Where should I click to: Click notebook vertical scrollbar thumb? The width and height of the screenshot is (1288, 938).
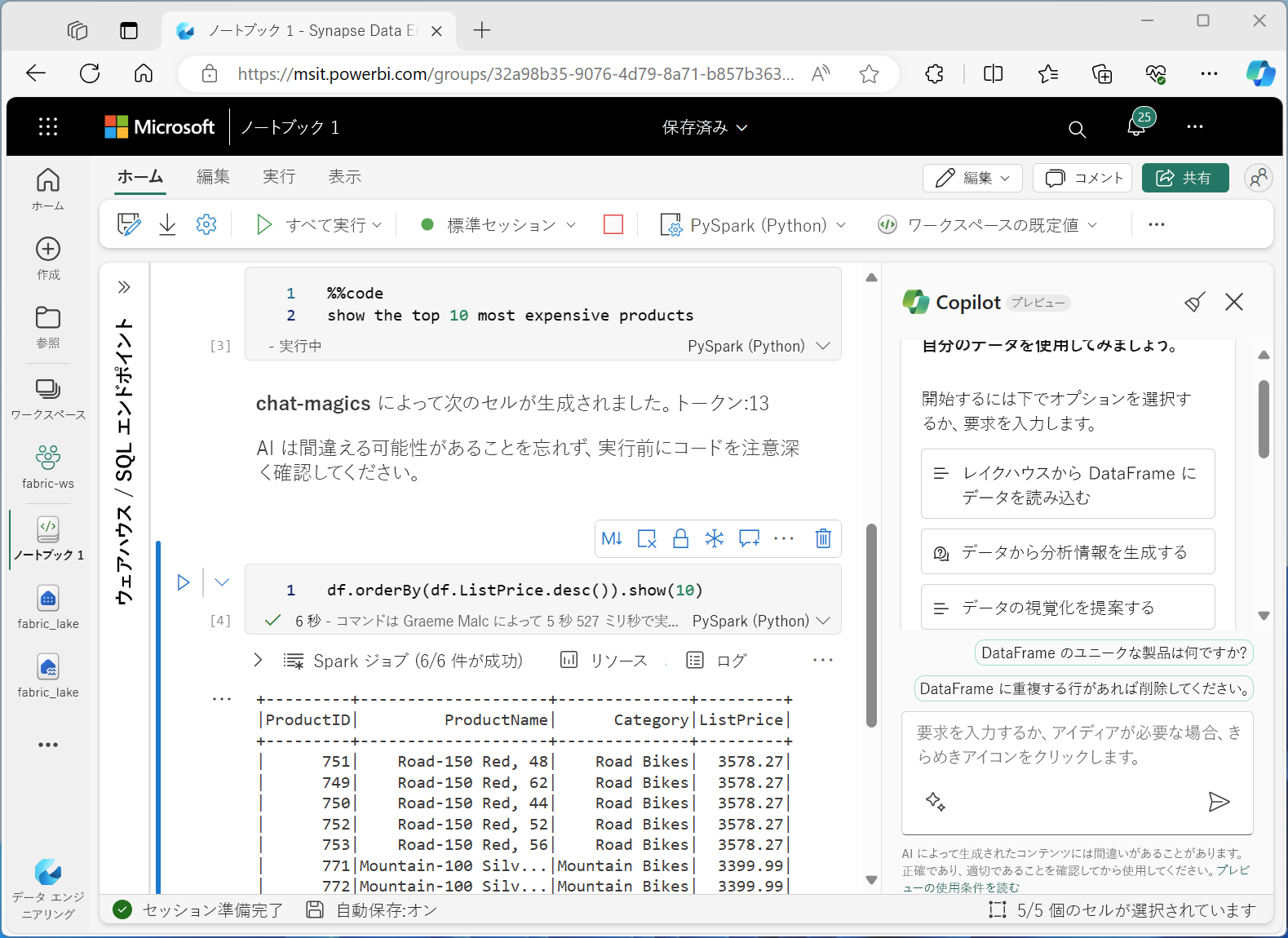(x=871, y=625)
